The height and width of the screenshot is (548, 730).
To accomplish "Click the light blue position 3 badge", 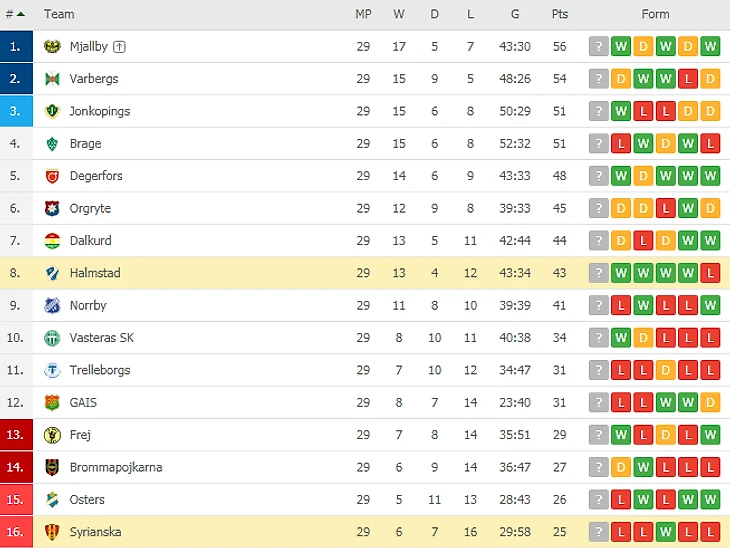I will [15, 111].
